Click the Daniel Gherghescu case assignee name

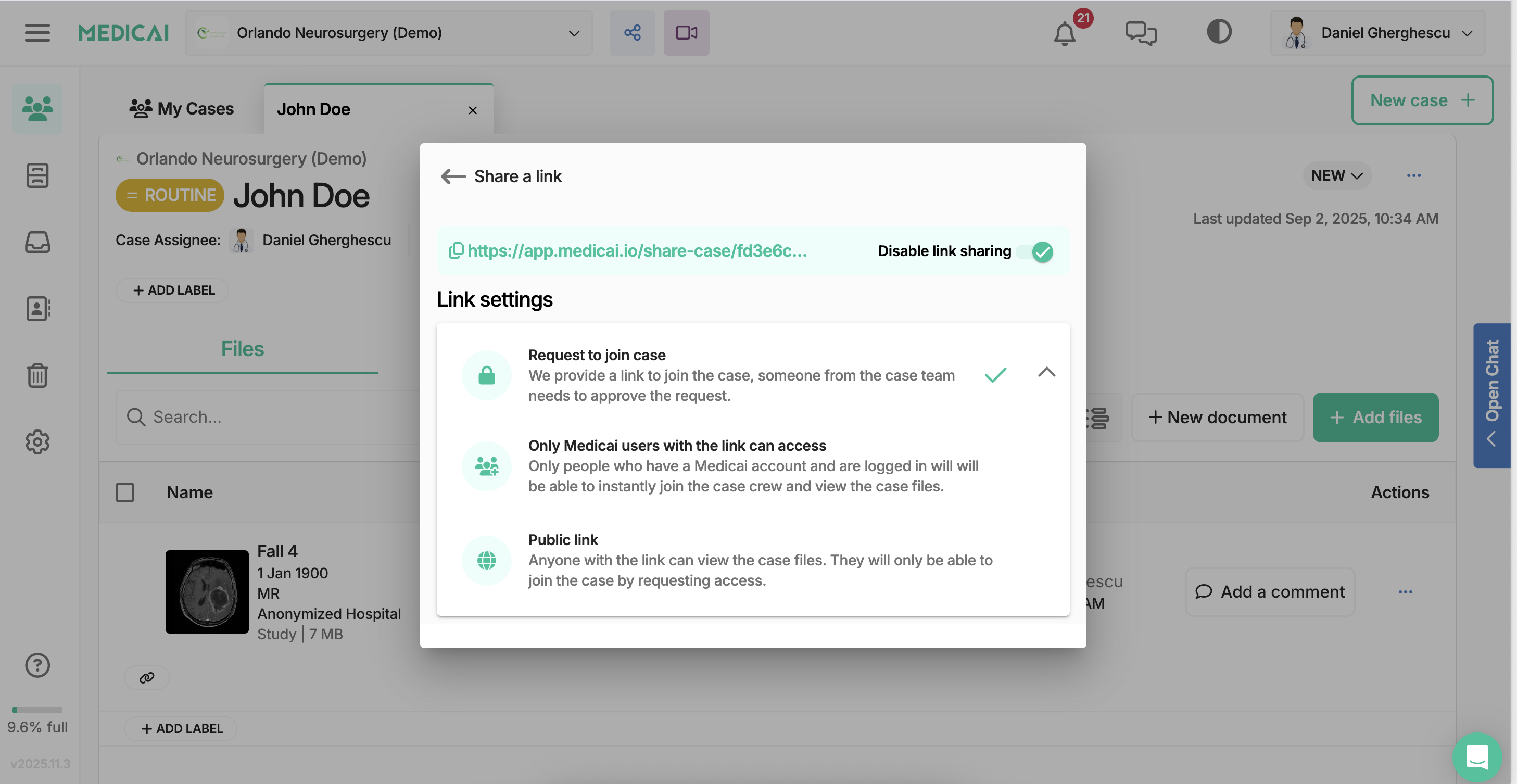coord(326,241)
